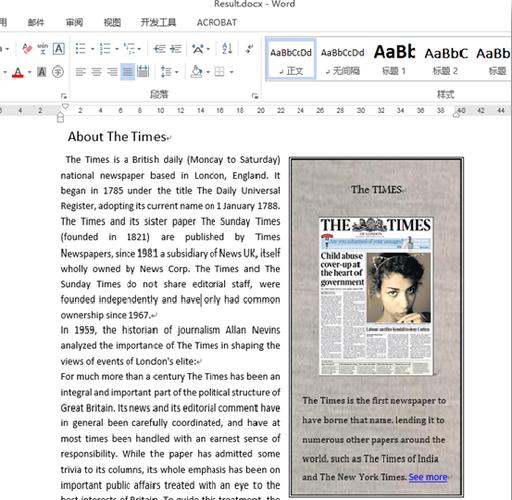Click the Sort A-Z icon
This screenshot has width=512, height=500.
pyautogui.click(x=227, y=49)
